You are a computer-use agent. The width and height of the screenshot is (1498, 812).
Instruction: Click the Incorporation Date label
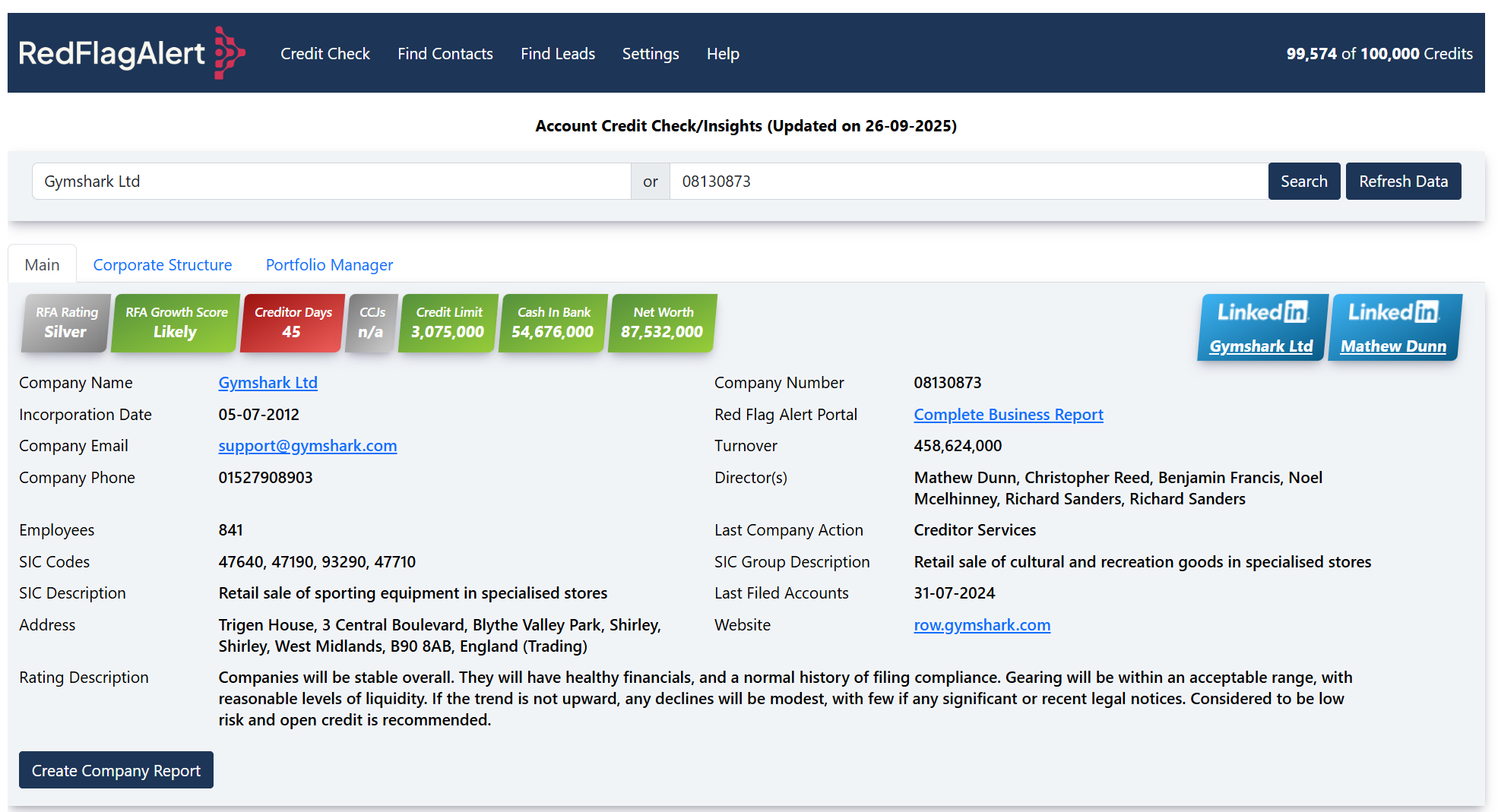(x=85, y=415)
